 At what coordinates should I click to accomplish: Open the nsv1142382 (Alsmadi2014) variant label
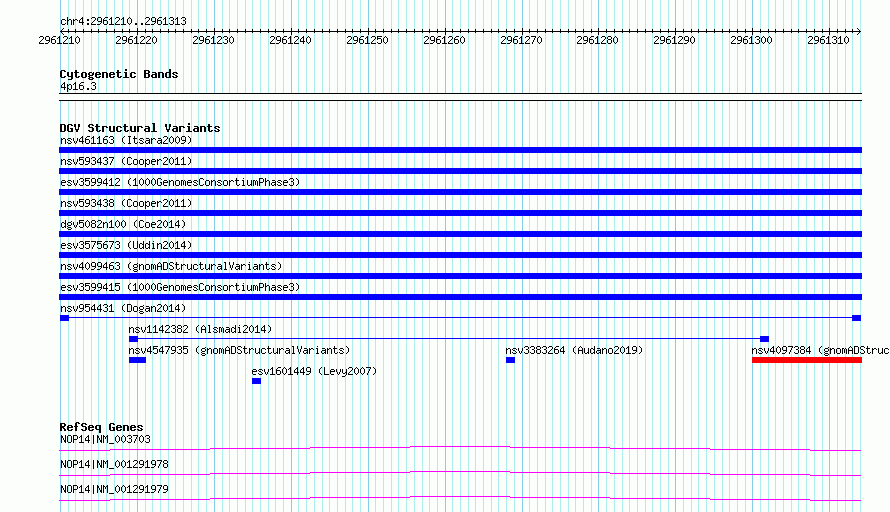200,329
